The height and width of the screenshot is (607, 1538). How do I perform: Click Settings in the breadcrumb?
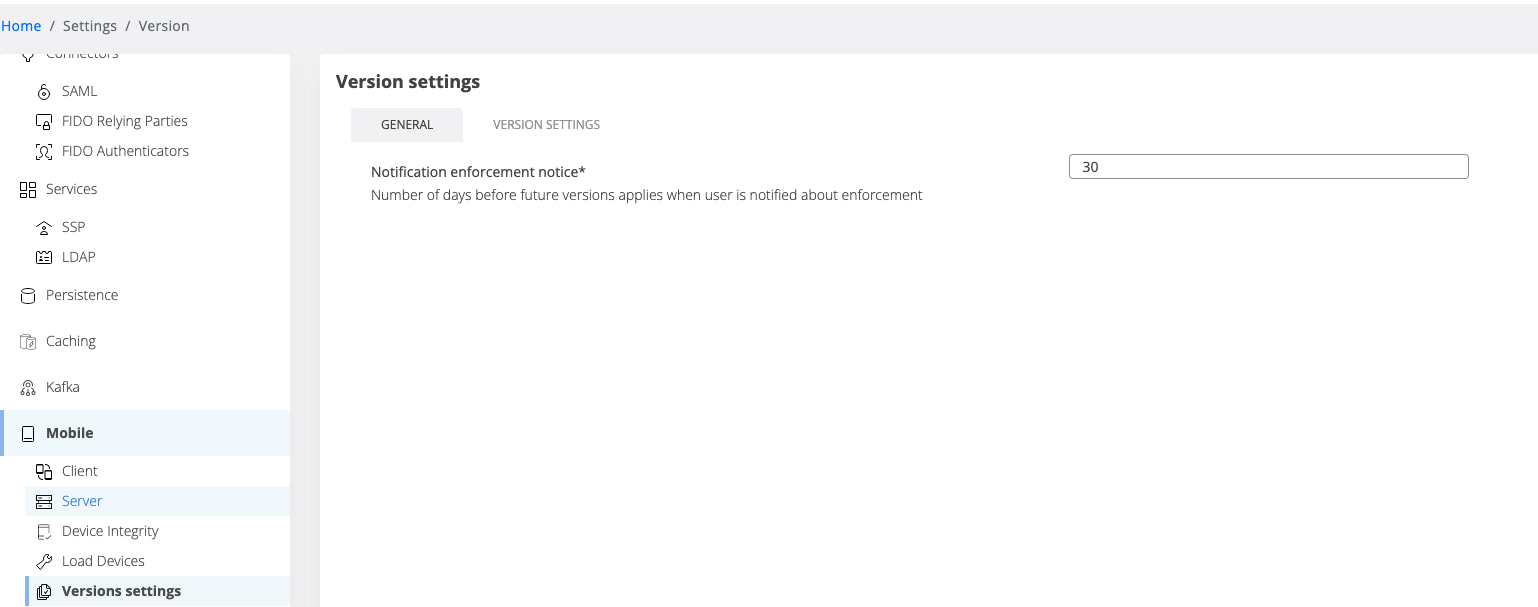[90, 26]
